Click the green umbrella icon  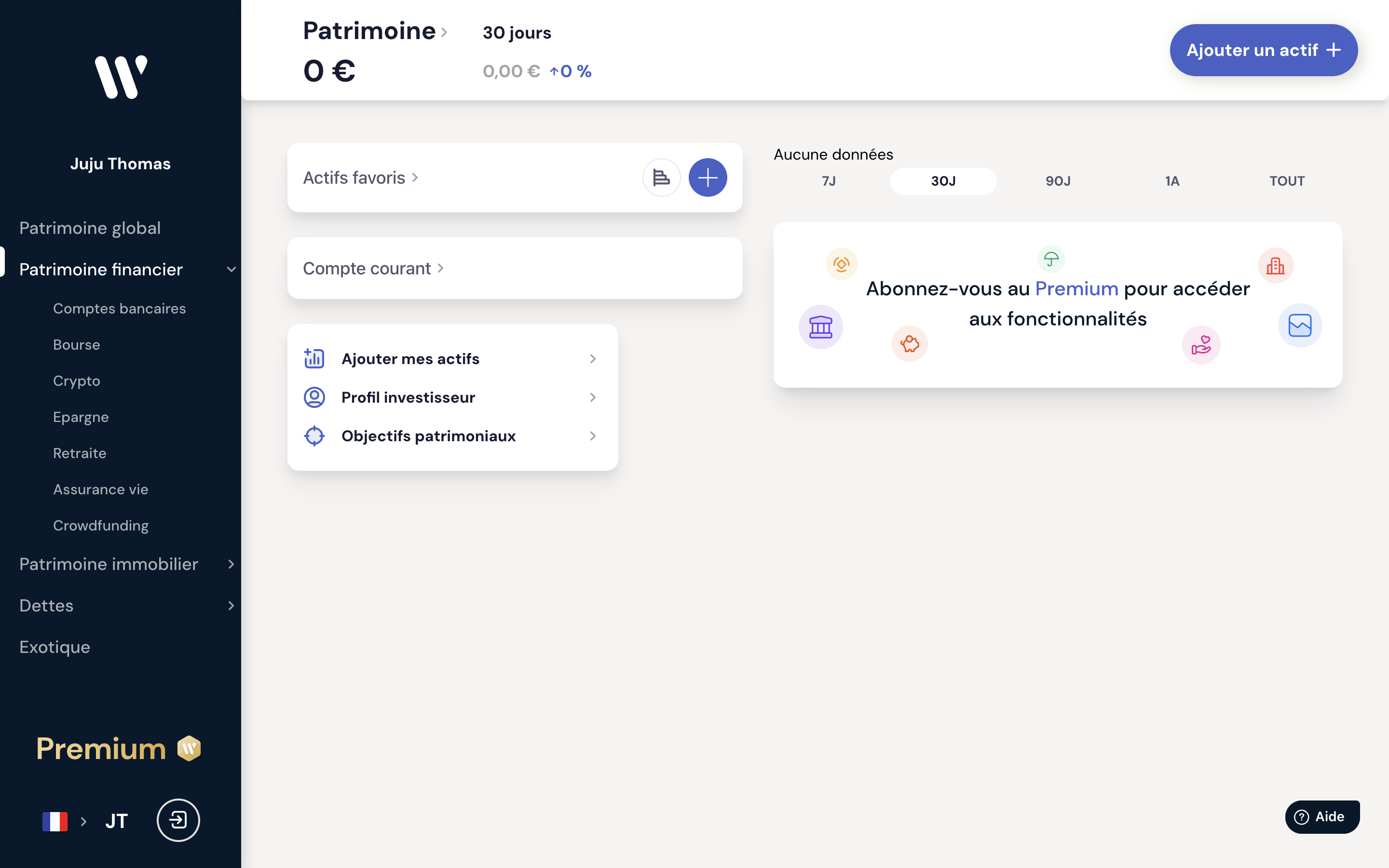1051,259
